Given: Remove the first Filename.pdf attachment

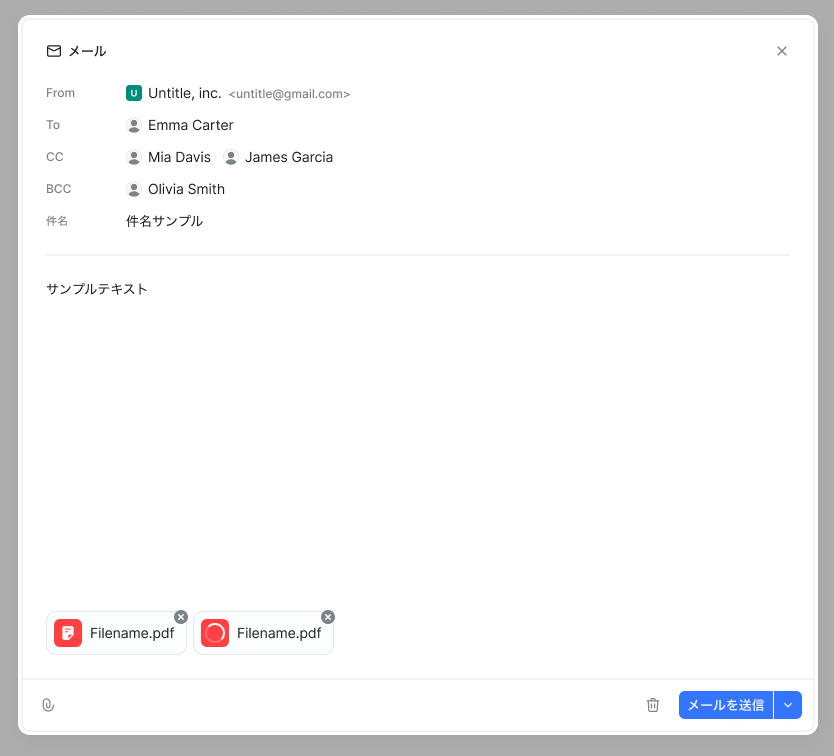Looking at the screenshot, I should [x=181, y=617].
